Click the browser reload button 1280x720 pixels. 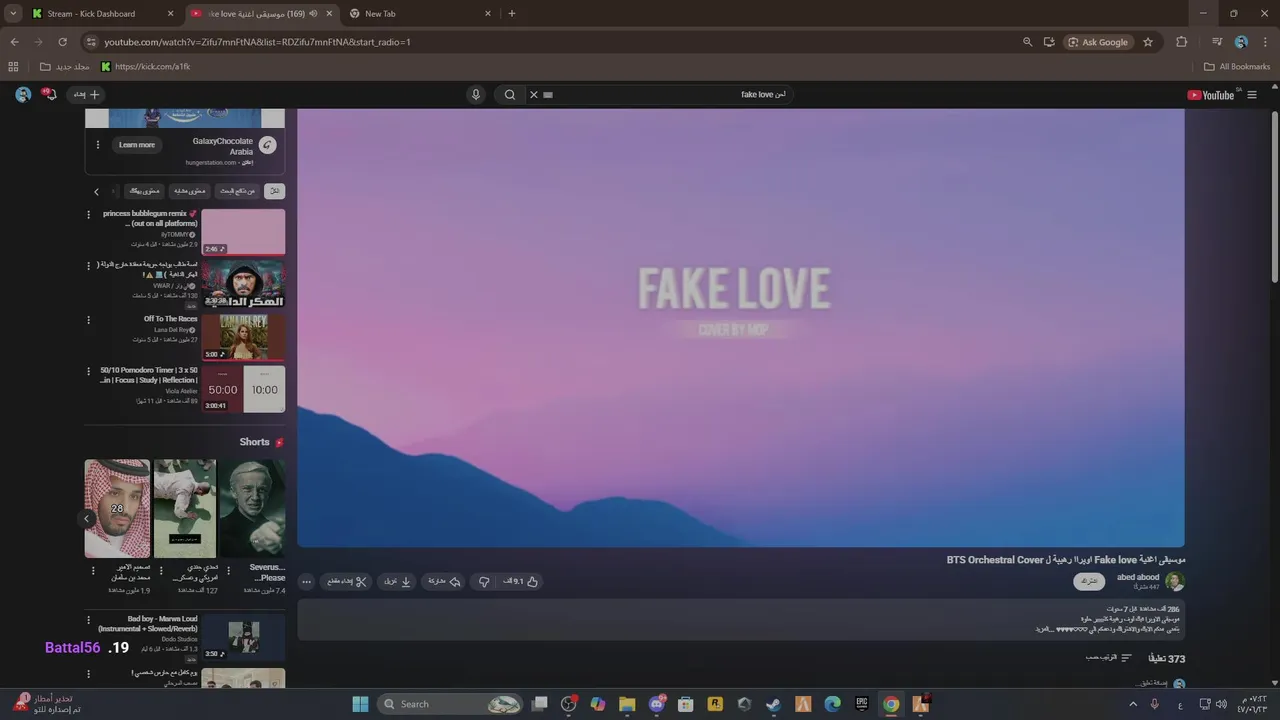[x=62, y=42]
